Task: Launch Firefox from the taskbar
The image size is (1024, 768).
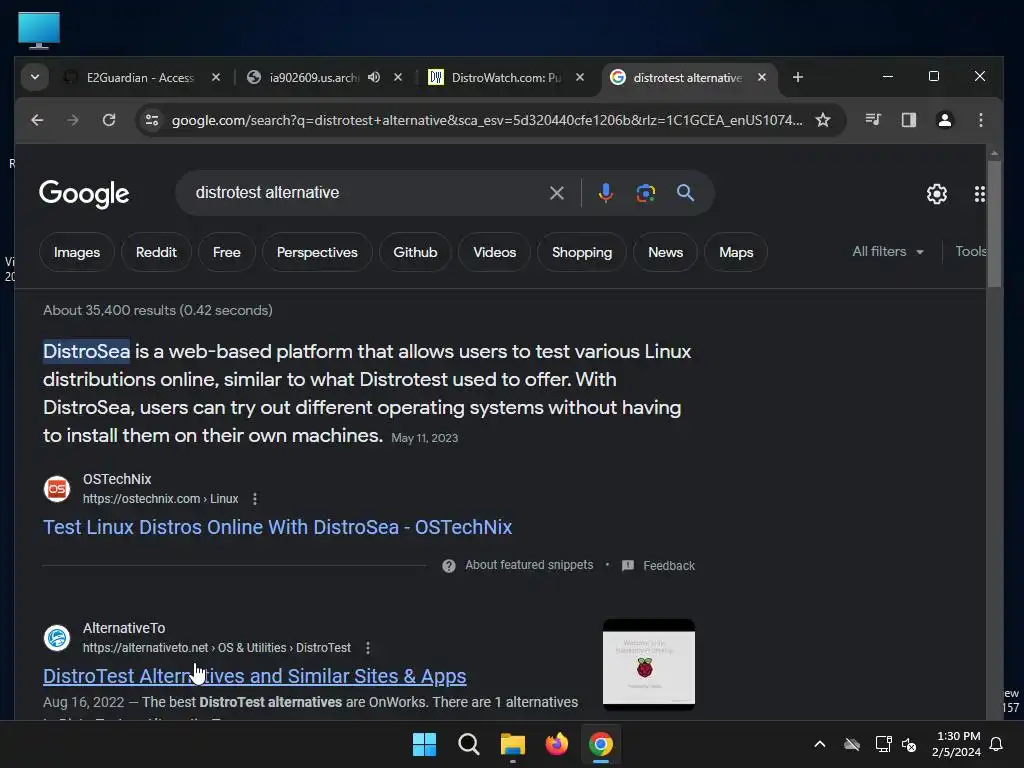Action: click(556, 744)
